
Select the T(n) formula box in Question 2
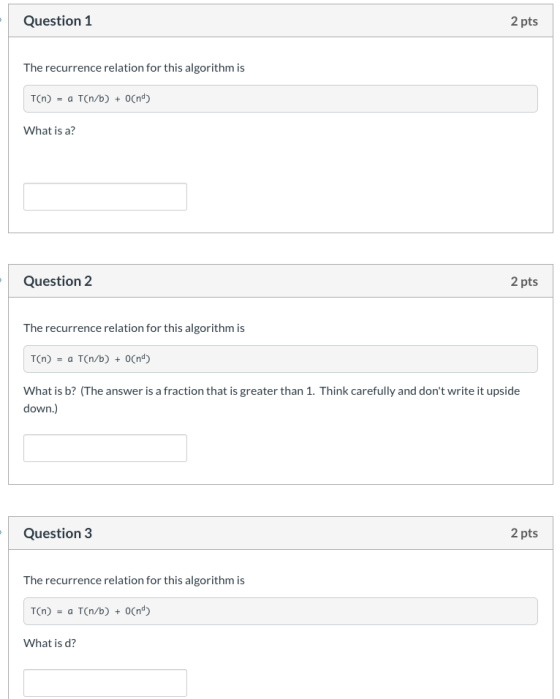[x=280, y=359]
